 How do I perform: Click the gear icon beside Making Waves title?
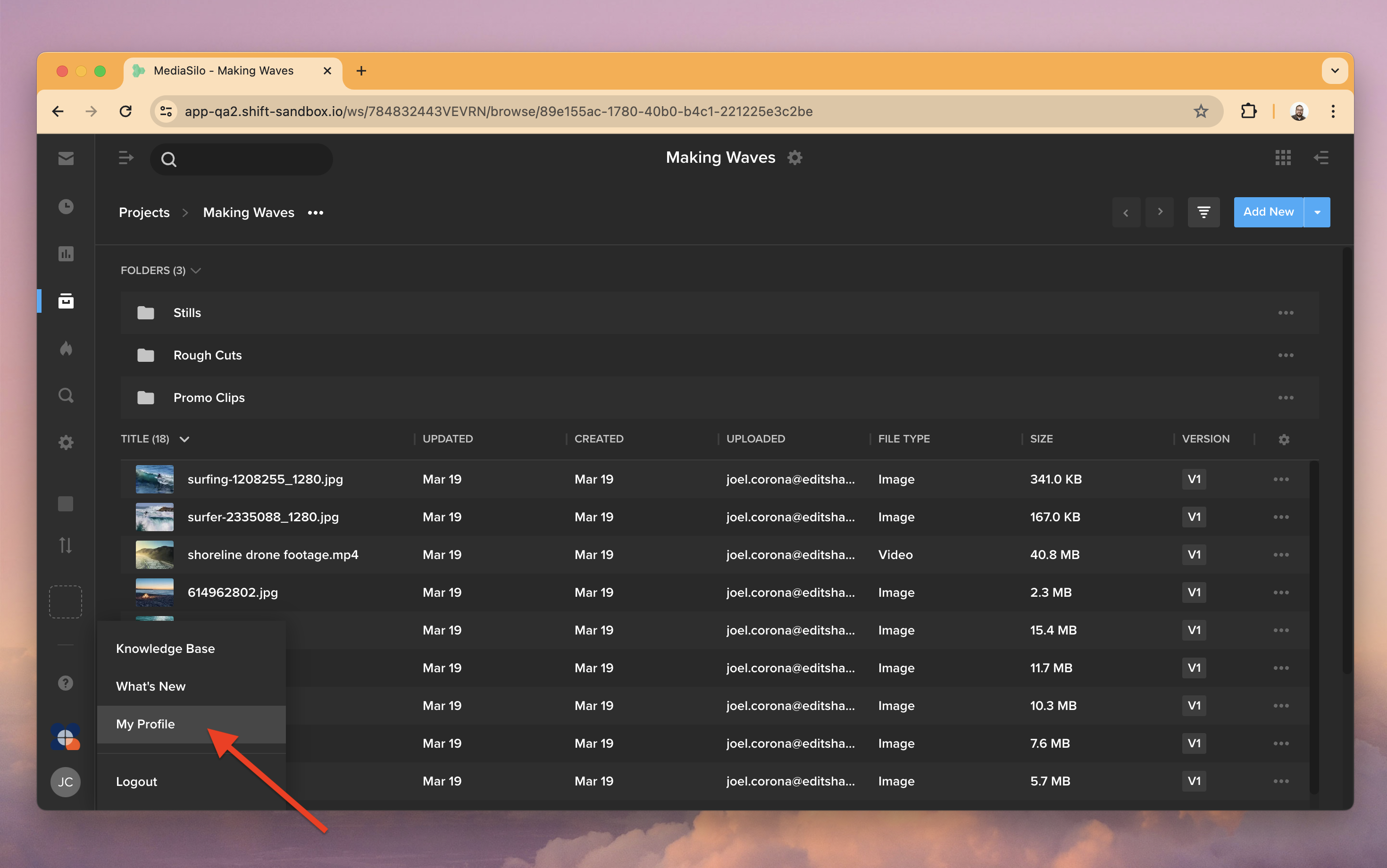click(794, 157)
